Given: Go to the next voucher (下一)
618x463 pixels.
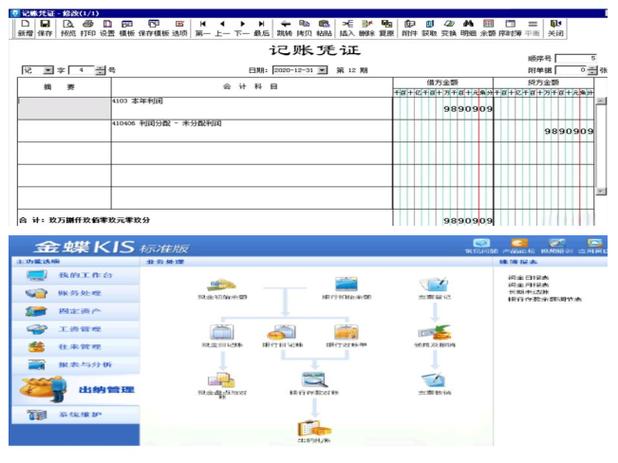Looking at the screenshot, I should tap(242, 28).
